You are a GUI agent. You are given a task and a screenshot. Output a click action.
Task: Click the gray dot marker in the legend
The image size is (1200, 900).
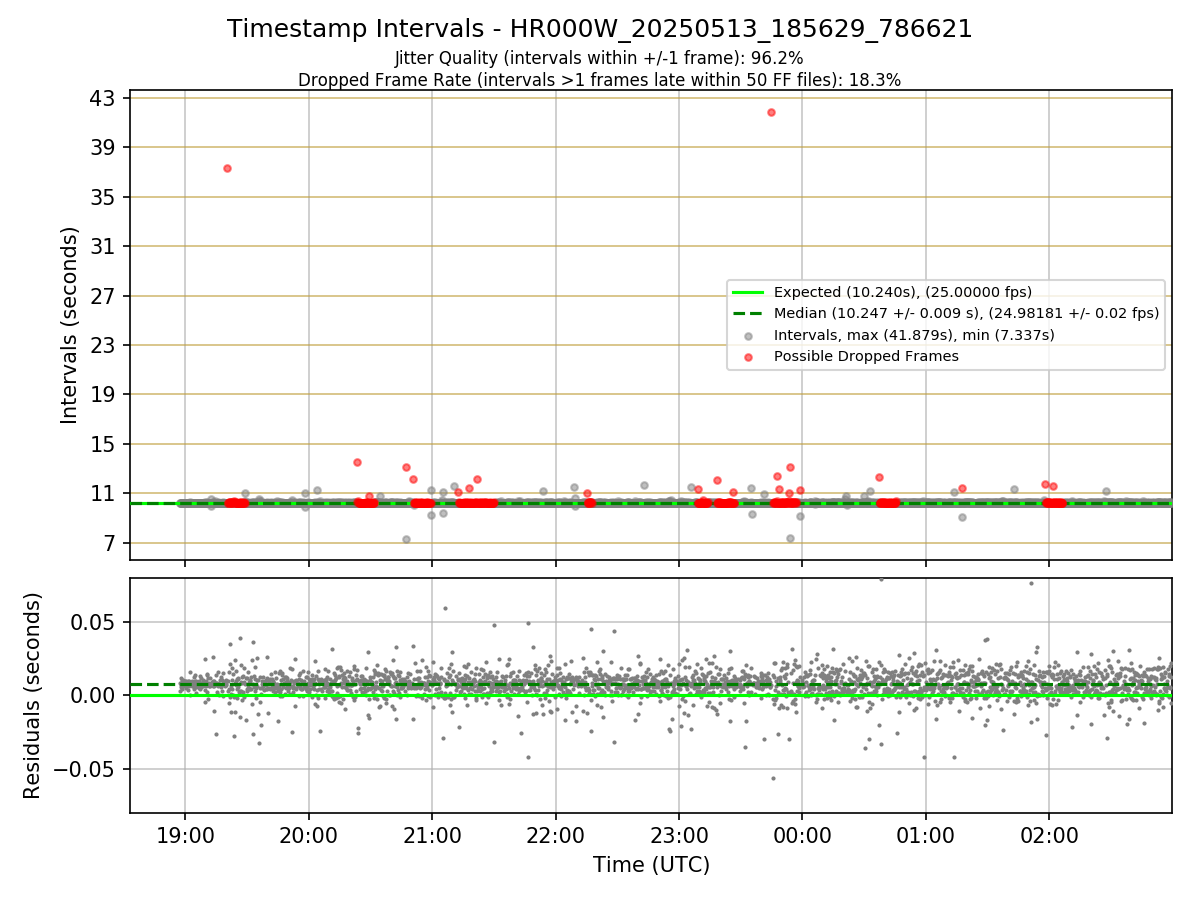click(748, 335)
